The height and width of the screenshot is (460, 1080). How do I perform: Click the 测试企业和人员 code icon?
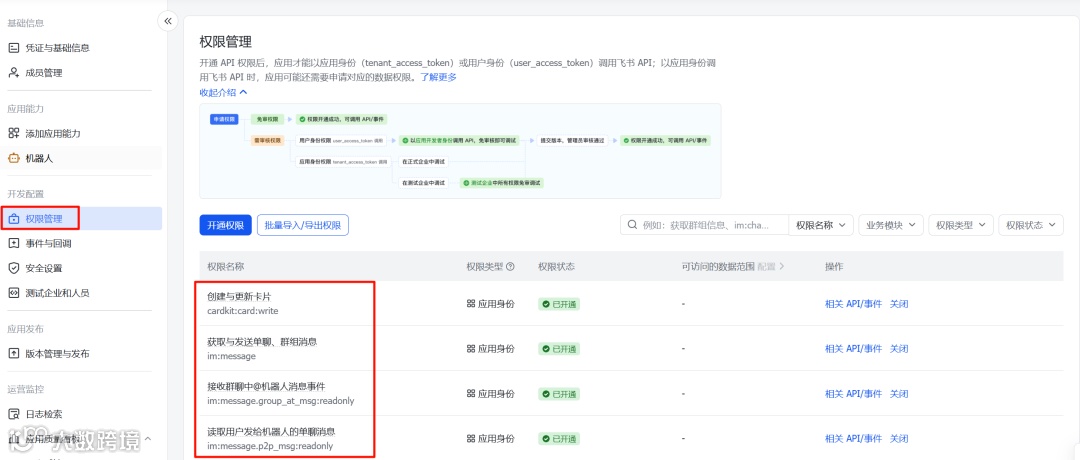coord(13,293)
